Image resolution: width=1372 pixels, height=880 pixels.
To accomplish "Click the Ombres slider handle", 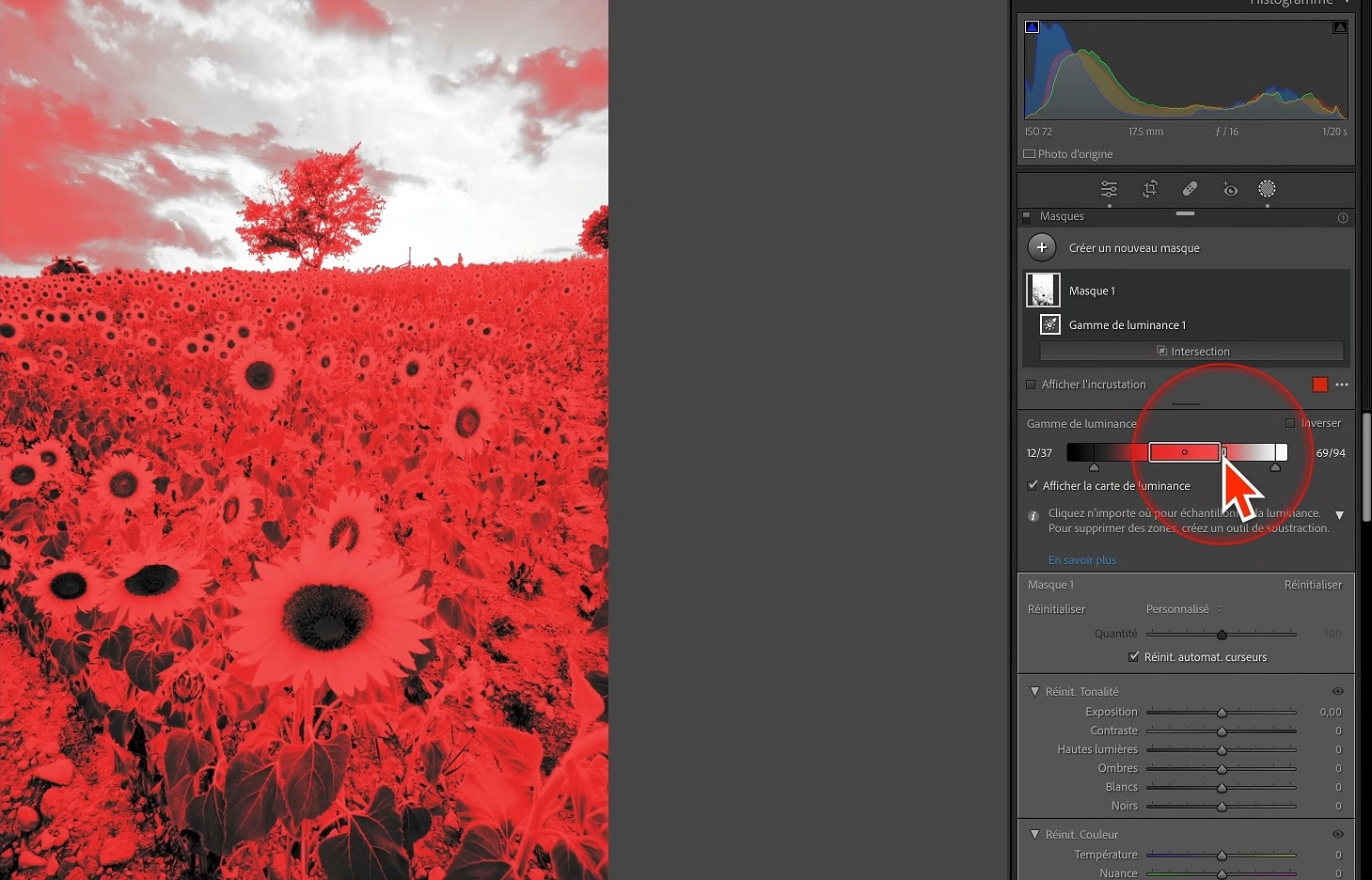I will click(x=1222, y=769).
